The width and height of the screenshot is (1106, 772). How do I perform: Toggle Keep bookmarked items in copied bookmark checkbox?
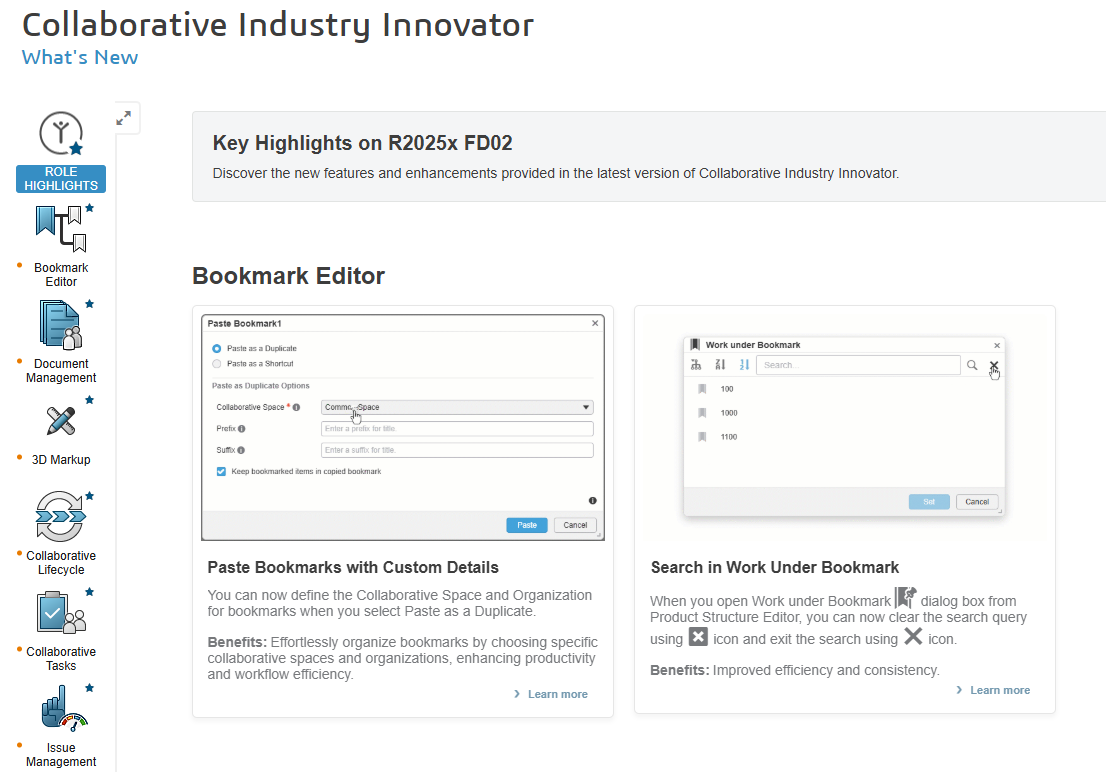click(x=221, y=471)
